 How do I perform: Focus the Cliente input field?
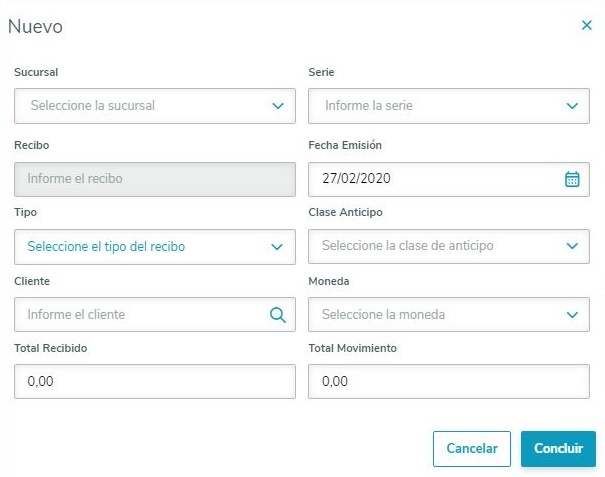click(140, 315)
